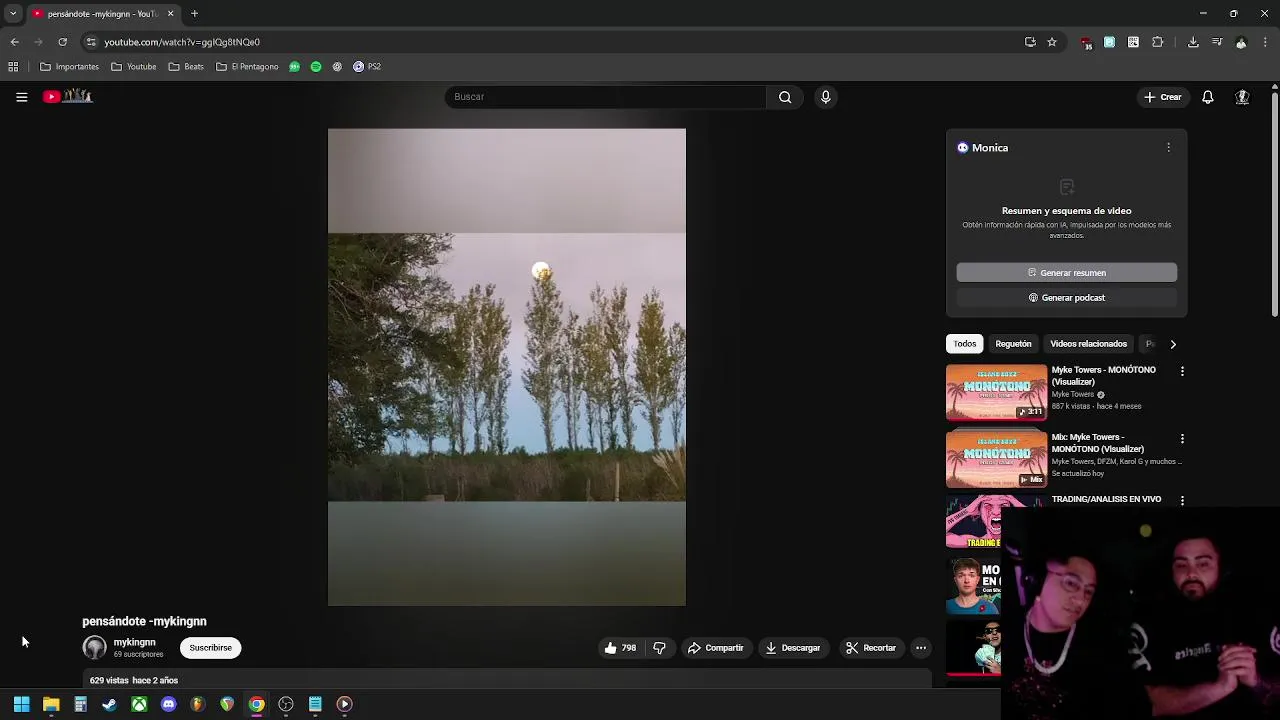The height and width of the screenshot is (720, 1280).
Task: Open the Youtube bookmarks folder
Action: click(133, 67)
